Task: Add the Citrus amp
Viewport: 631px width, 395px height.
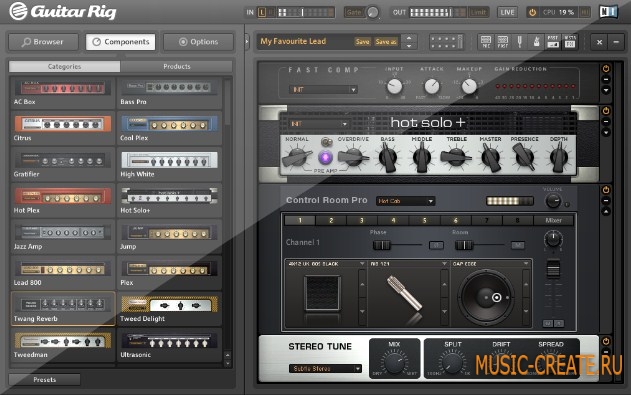Action: pyautogui.click(x=62, y=128)
